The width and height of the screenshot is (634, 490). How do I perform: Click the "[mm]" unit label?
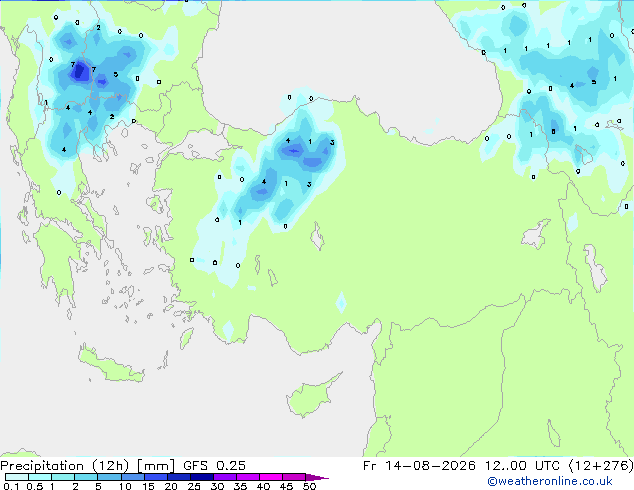156,466
